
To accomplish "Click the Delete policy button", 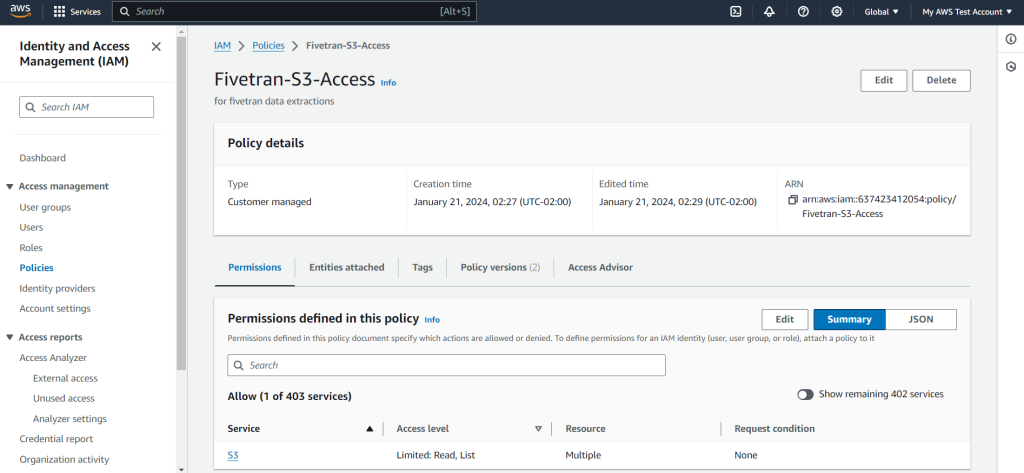I will tap(940, 80).
